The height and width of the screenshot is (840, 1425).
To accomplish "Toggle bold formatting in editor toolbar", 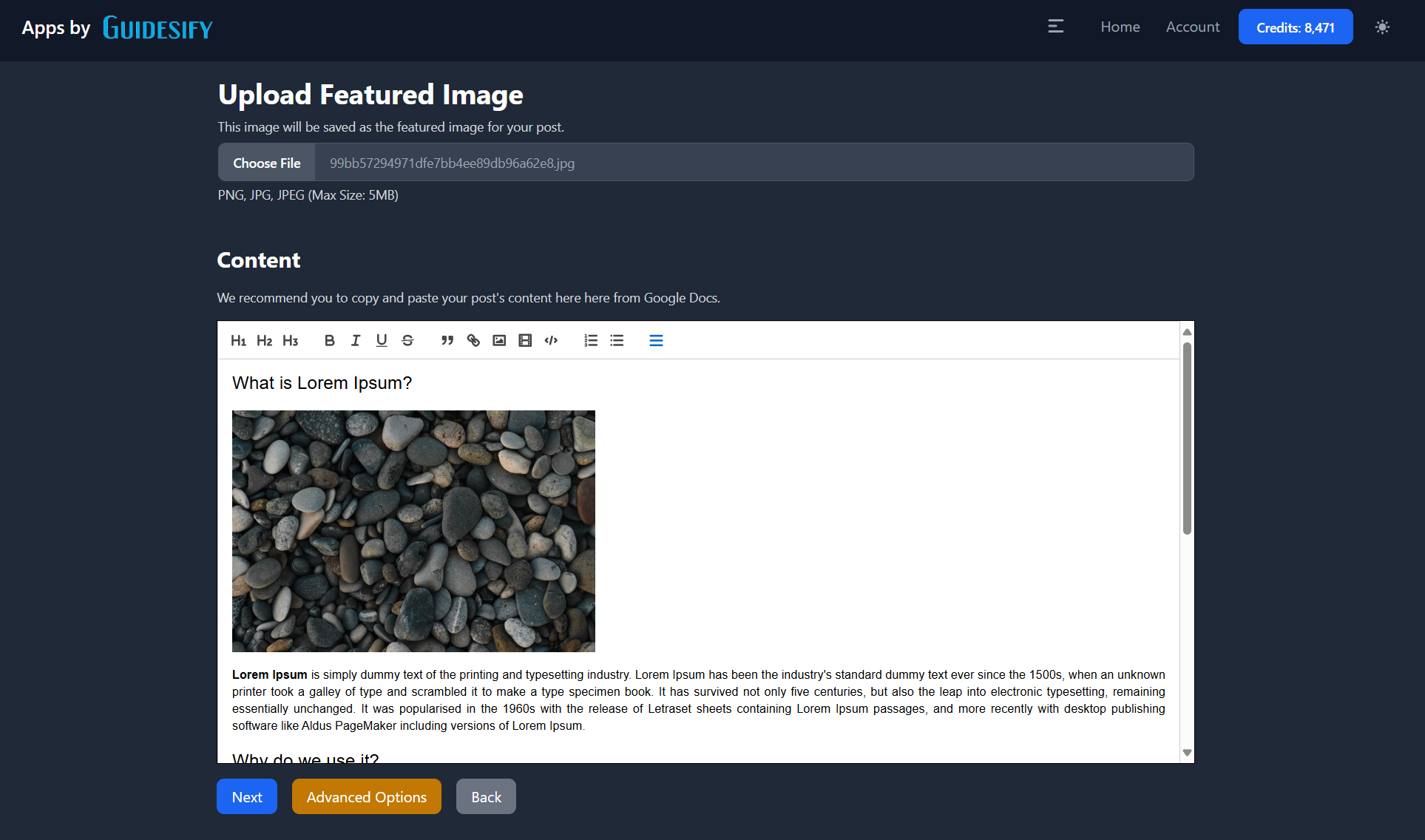I will (x=330, y=341).
